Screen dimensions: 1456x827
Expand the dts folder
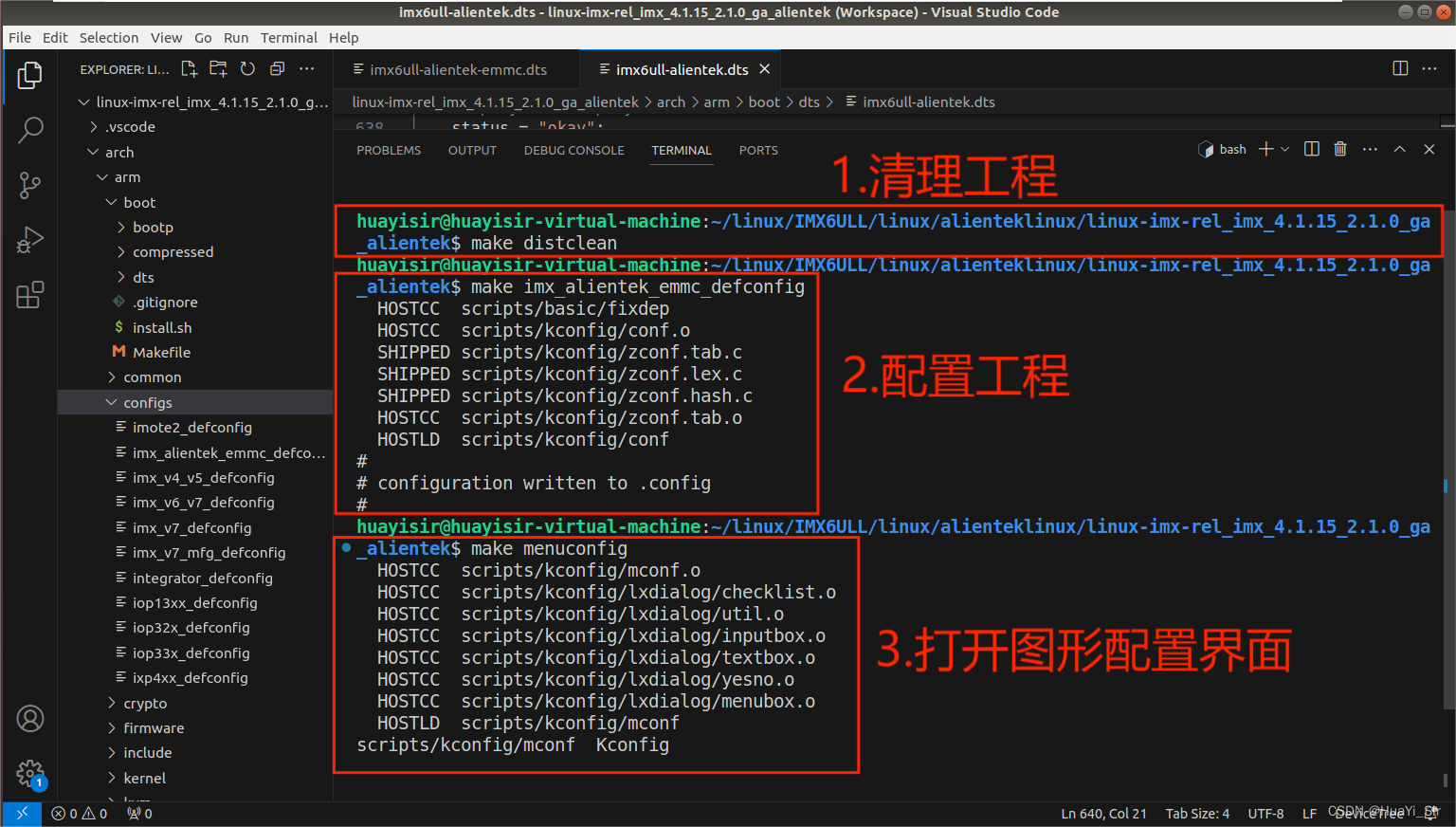tap(195, 277)
